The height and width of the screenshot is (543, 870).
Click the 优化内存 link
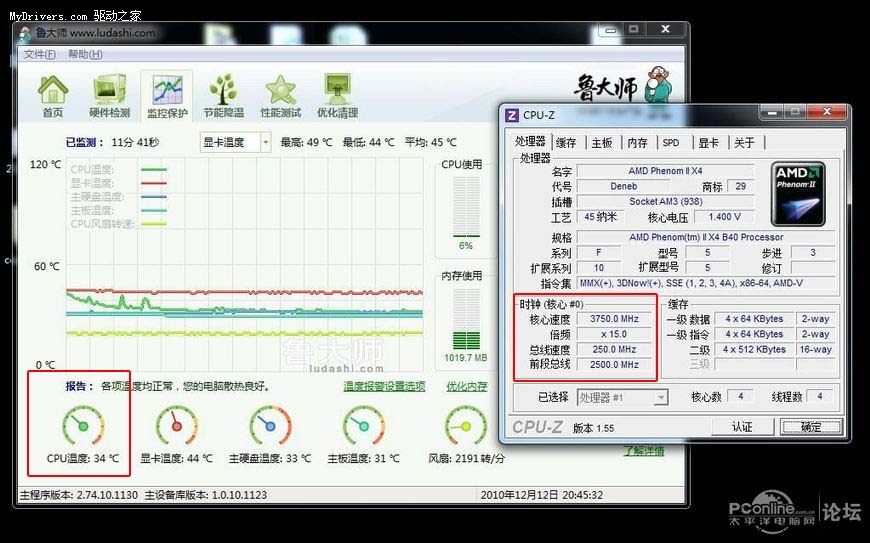467,386
